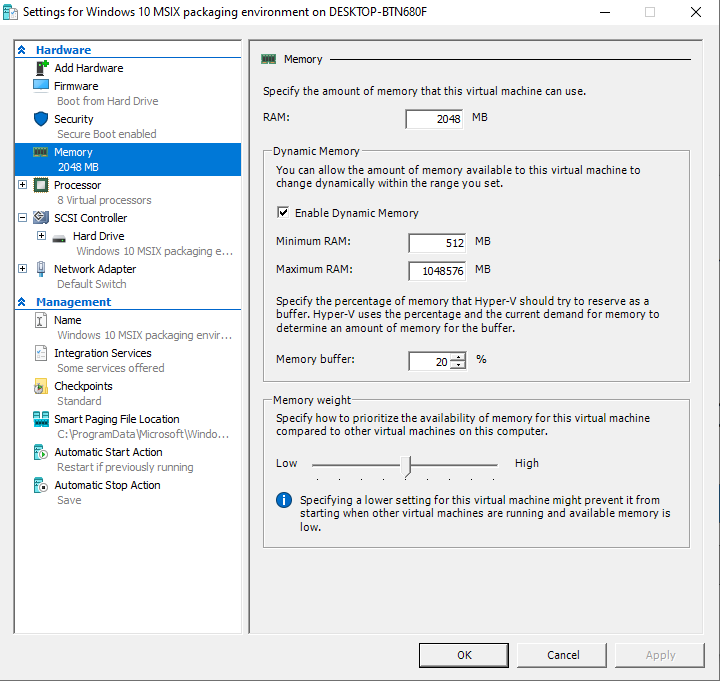The height and width of the screenshot is (681, 720).
Task: Collapse the Hardware section header
Action: [x=22, y=50]
